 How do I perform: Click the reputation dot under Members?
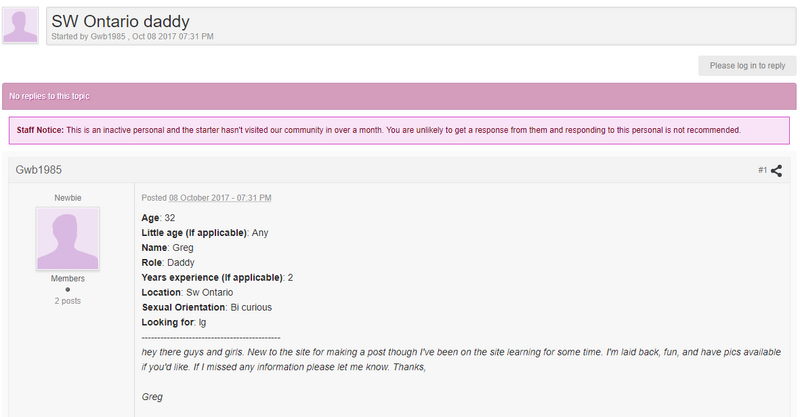(68, 290)
